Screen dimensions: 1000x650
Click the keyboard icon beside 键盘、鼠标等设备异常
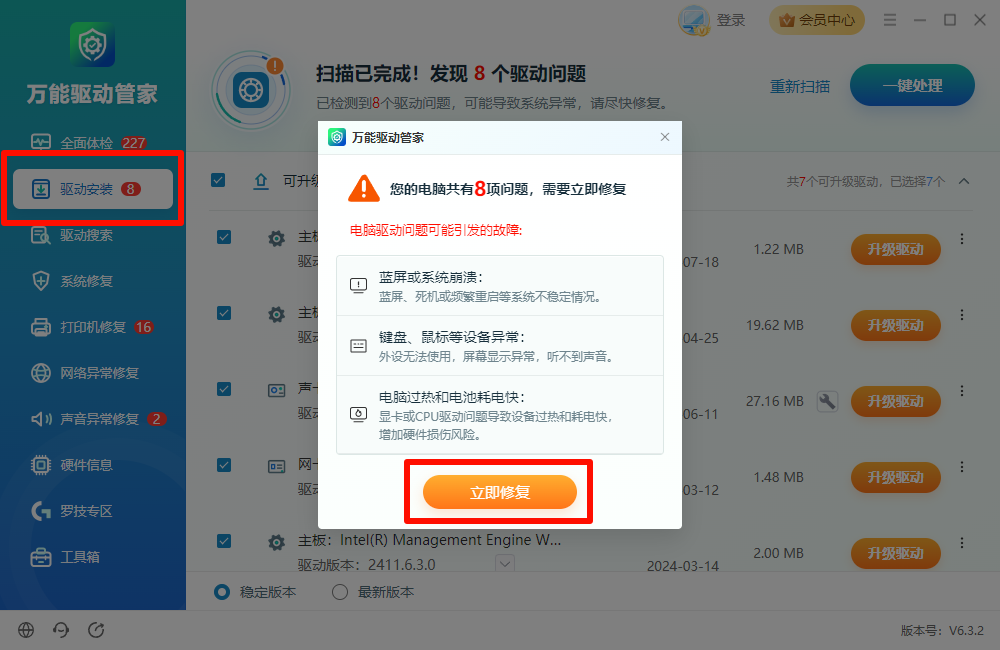pos(358,346)
